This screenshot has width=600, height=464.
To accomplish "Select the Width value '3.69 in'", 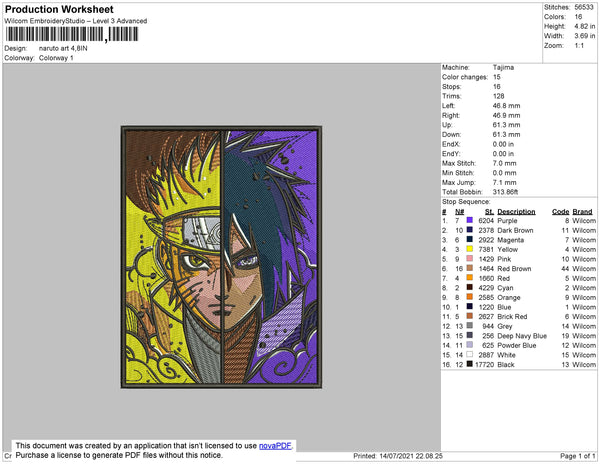I will (x=584, y=36).
